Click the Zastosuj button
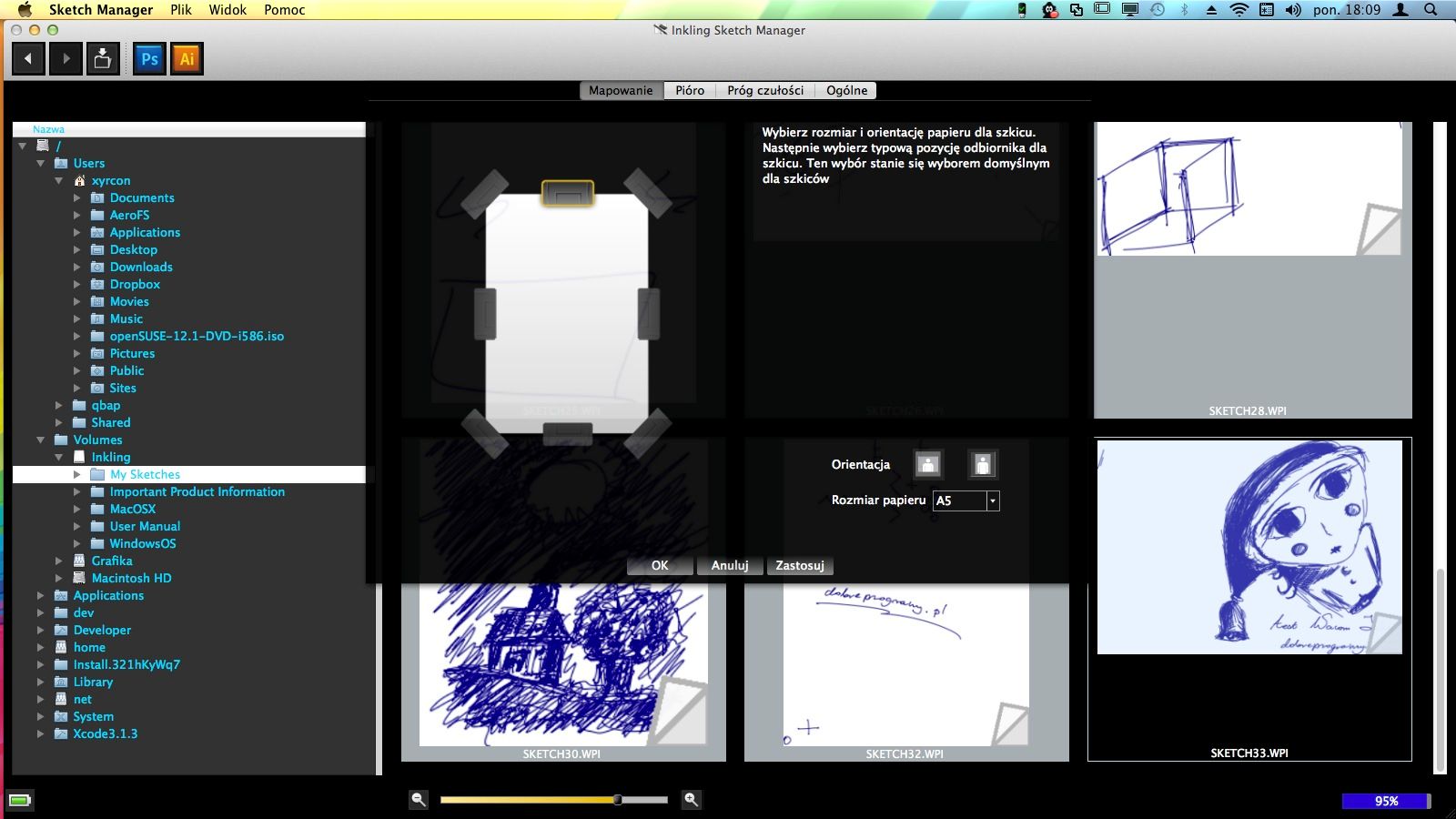The width and height of the screenshot is (1456, 819). tap(800, 565)
